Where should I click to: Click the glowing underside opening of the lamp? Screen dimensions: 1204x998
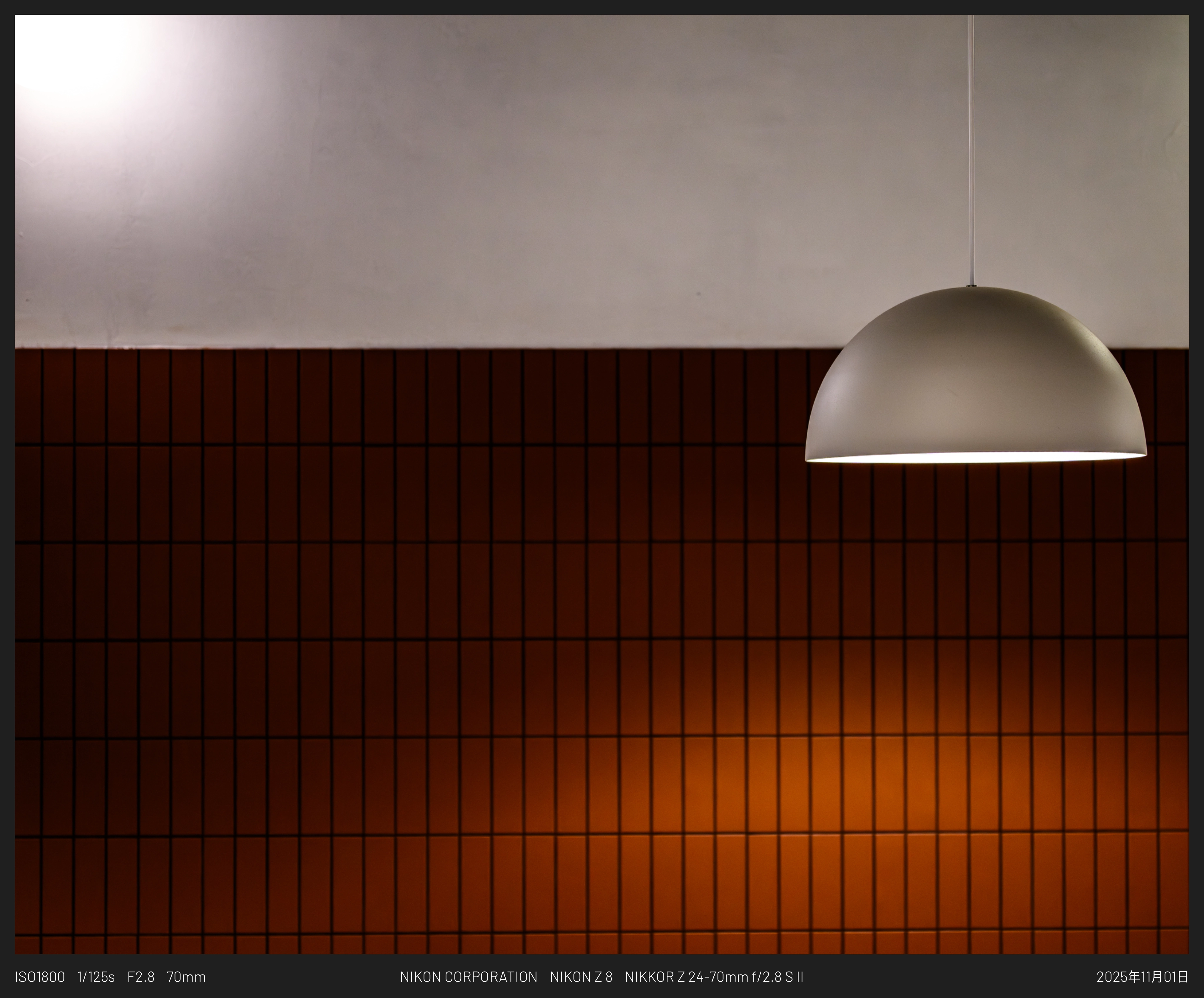click(x=976, y=458)
